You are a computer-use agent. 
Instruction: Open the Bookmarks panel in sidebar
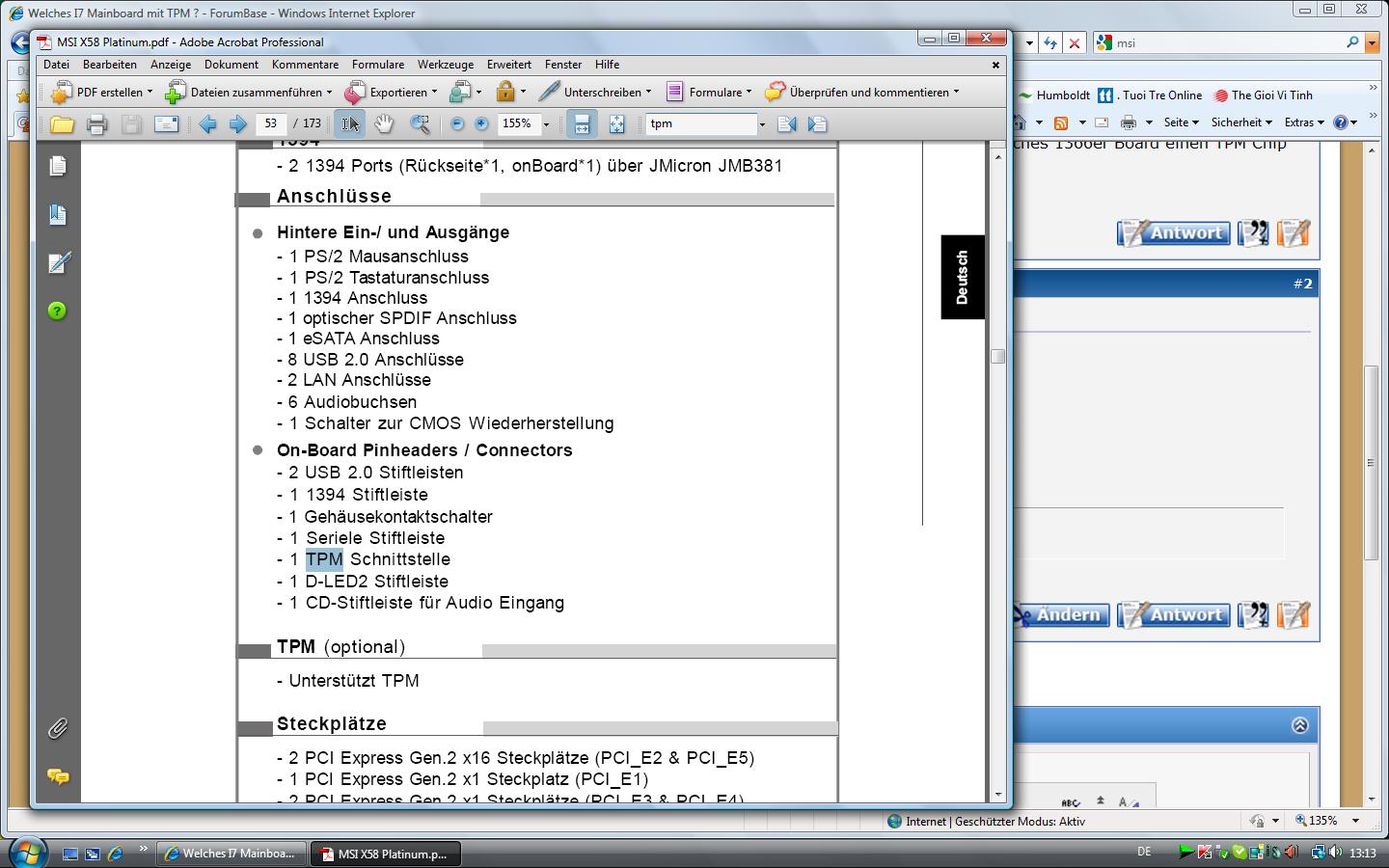tap(58, 214)
